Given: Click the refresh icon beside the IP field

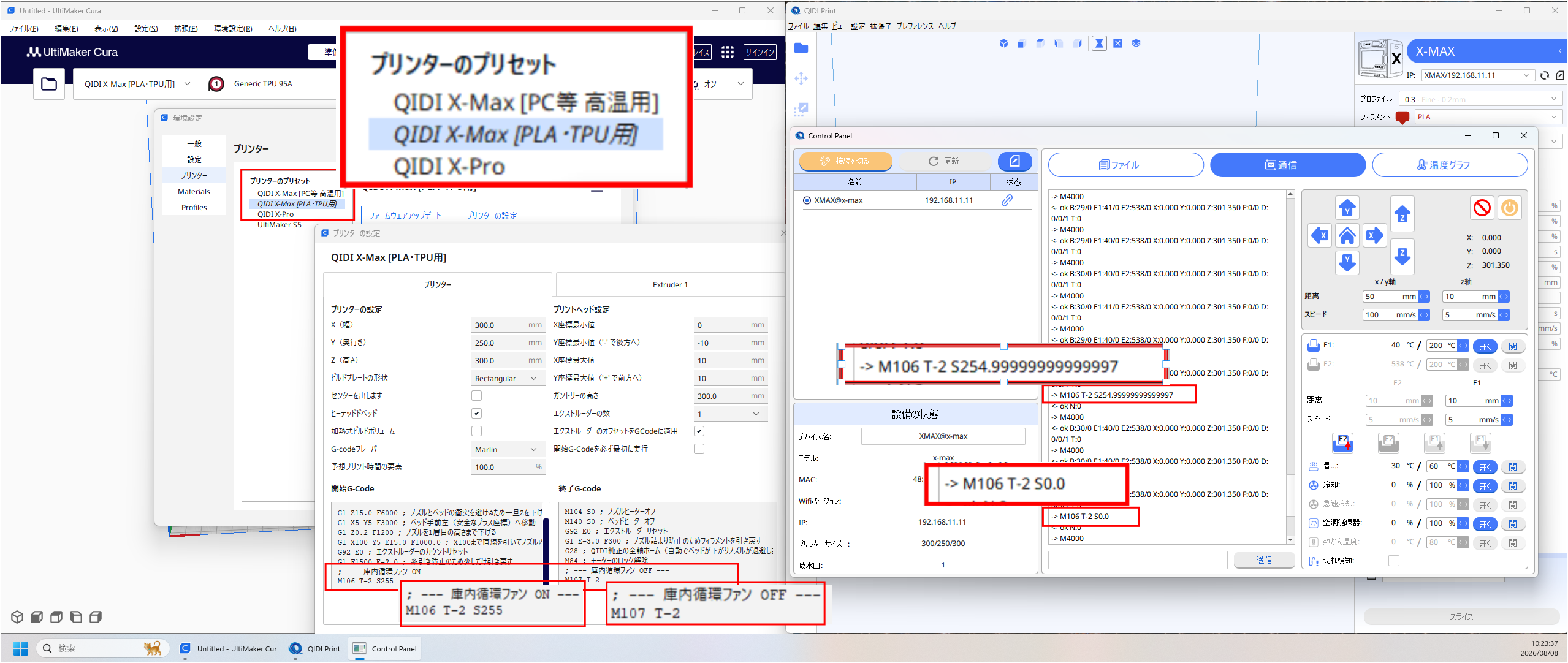Looking at the screenshot, I should pos(1545,75).
